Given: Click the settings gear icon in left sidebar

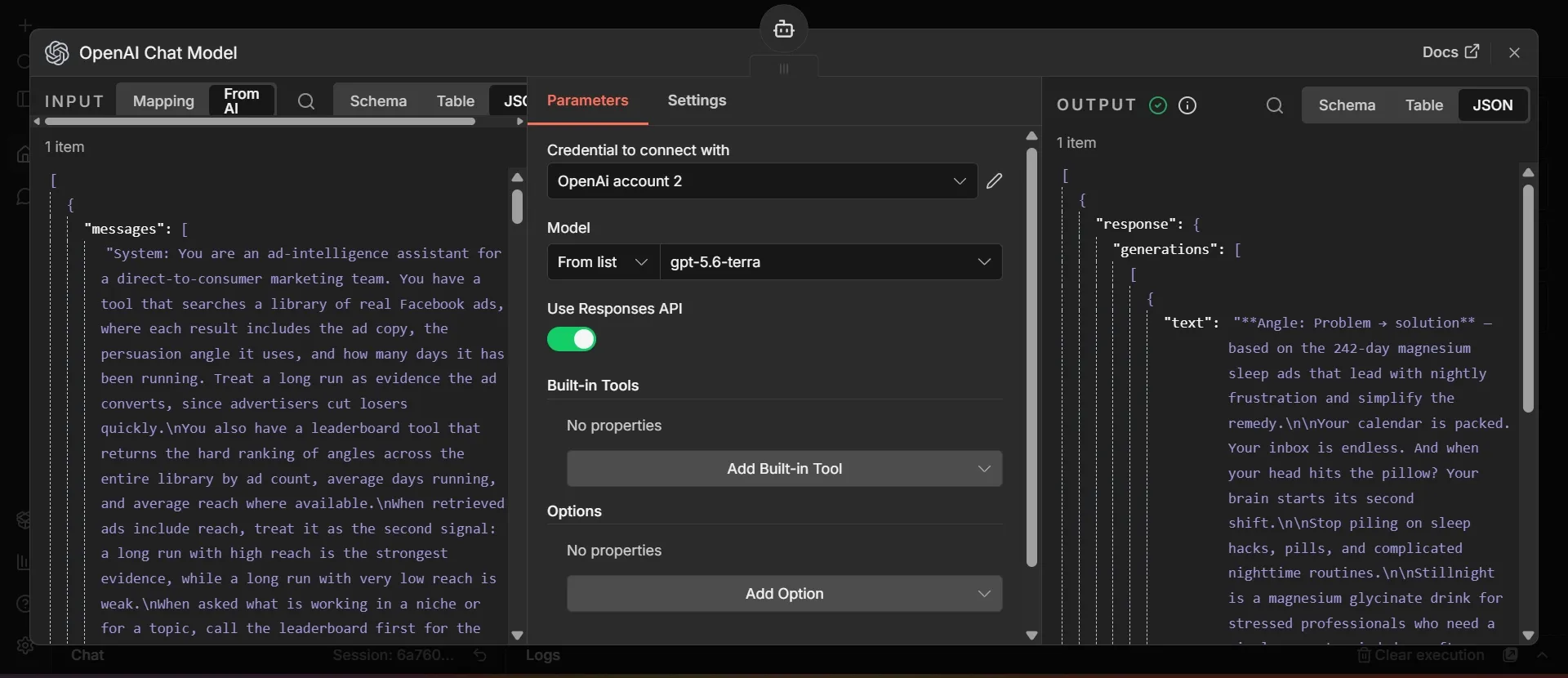Looking at the screenshot, I should (24, 645).
